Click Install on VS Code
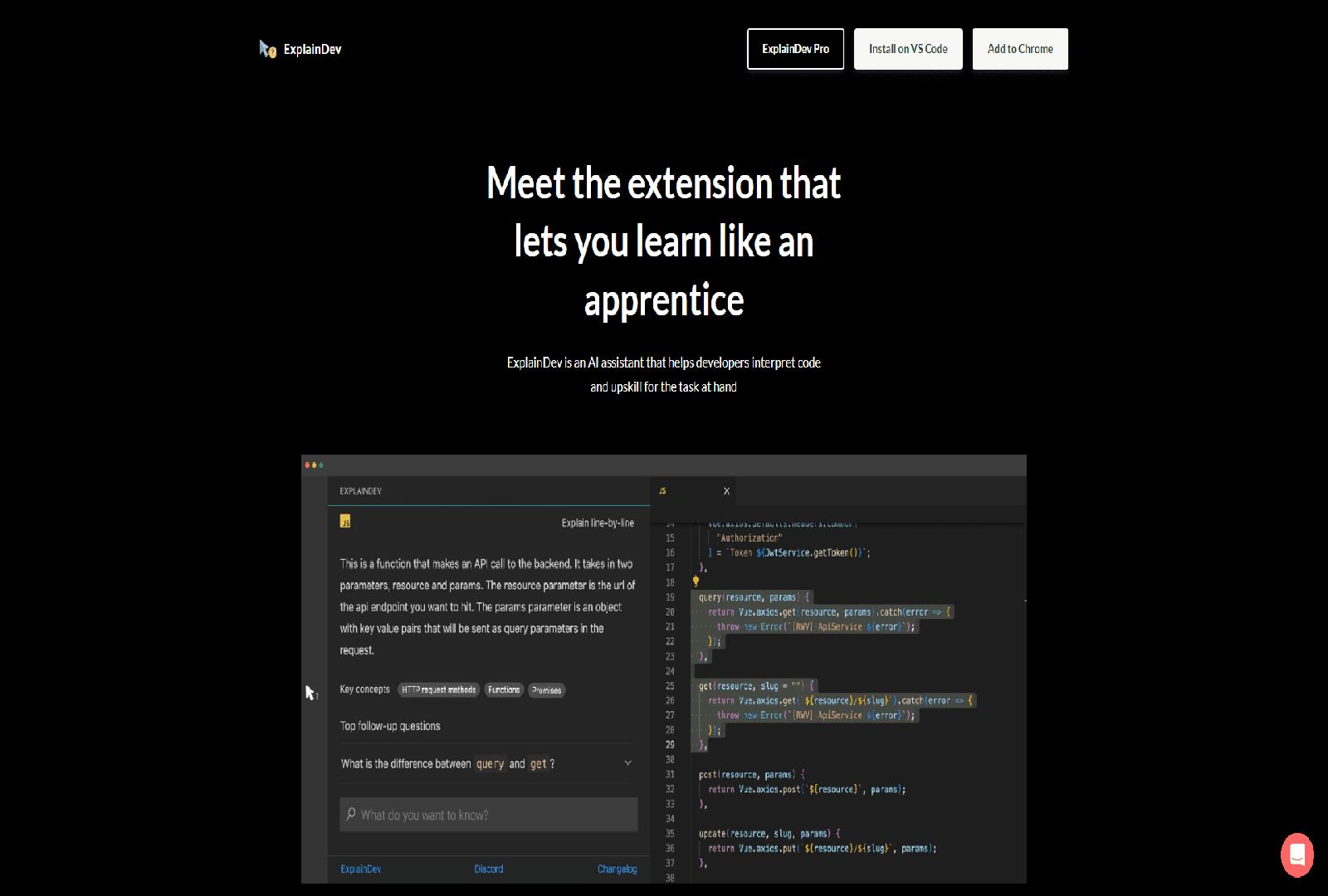1328x896 pixels. click(908, 49)
